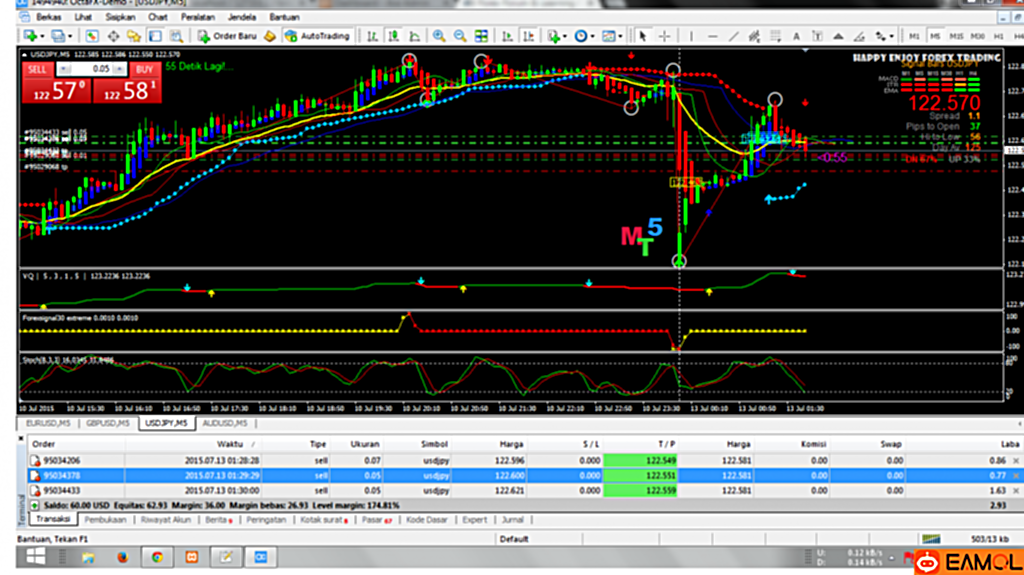Increase one-click trading volume
Image resolution: width=1024 pixels, height=575 pixels.
pos(119,69)
